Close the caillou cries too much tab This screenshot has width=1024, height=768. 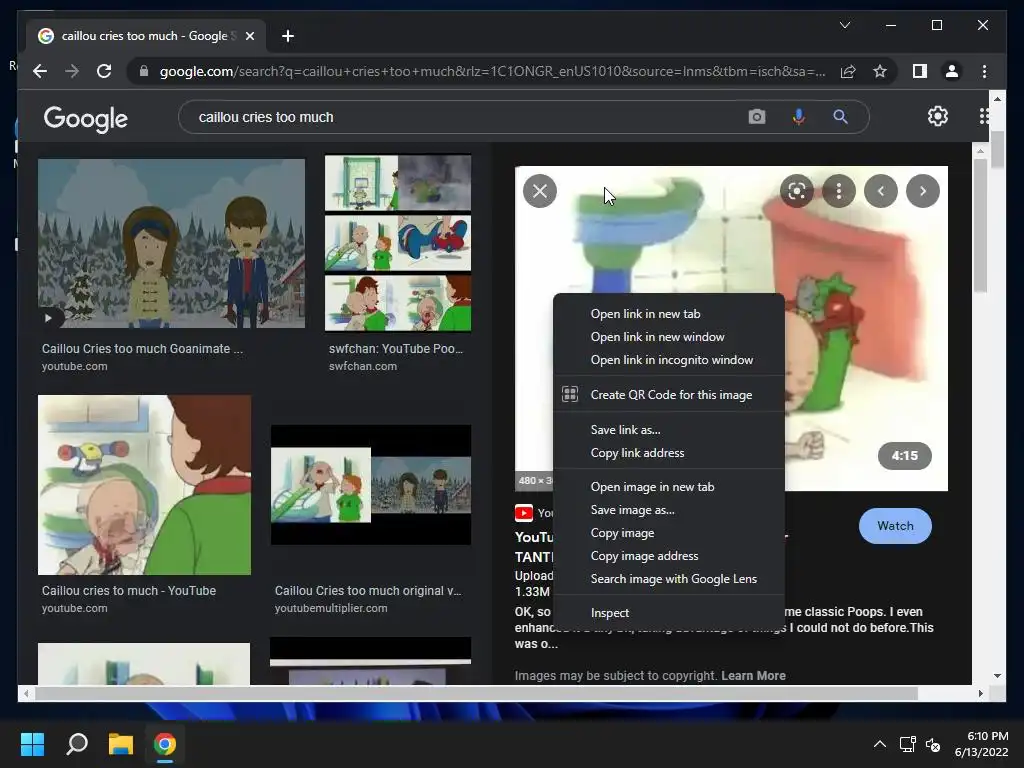(x=249, y=36)
